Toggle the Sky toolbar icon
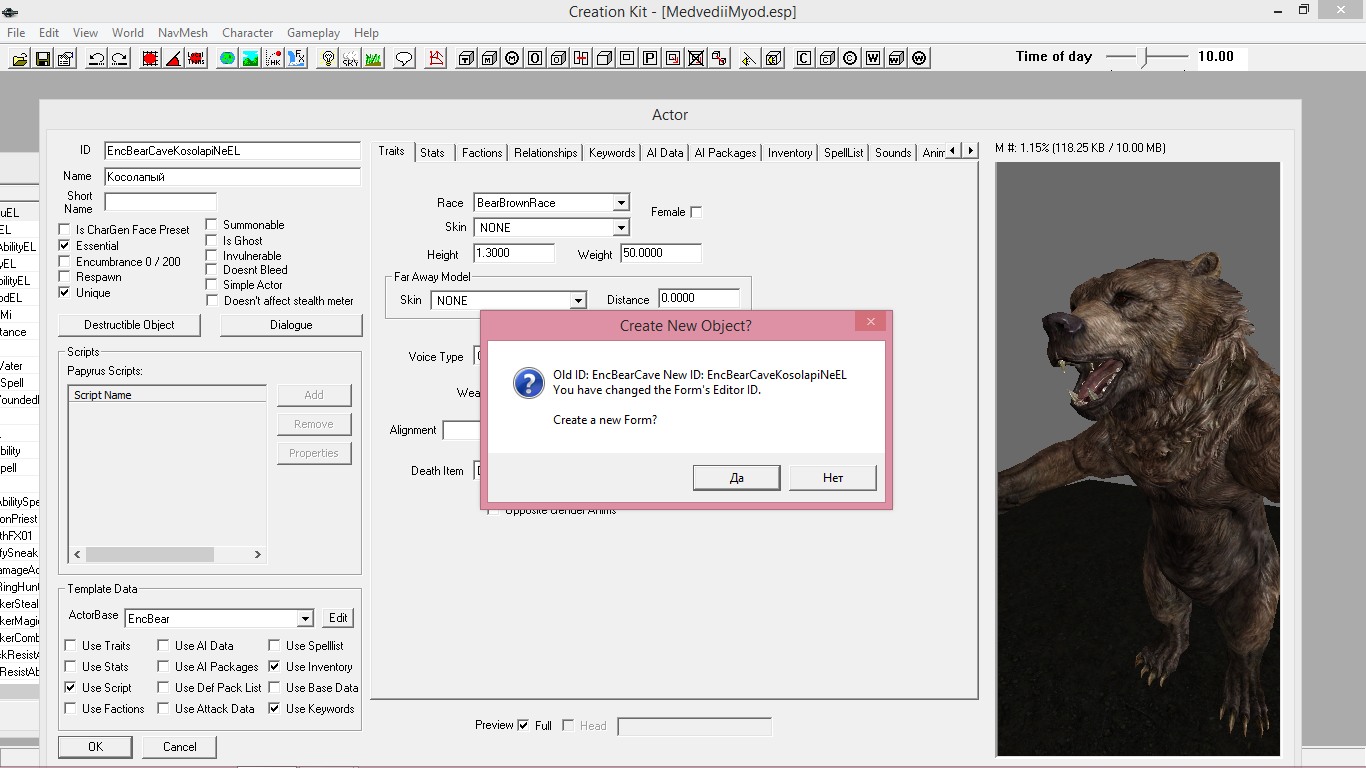Screen dimensions: 1366x768 click(x=350, y=59)
